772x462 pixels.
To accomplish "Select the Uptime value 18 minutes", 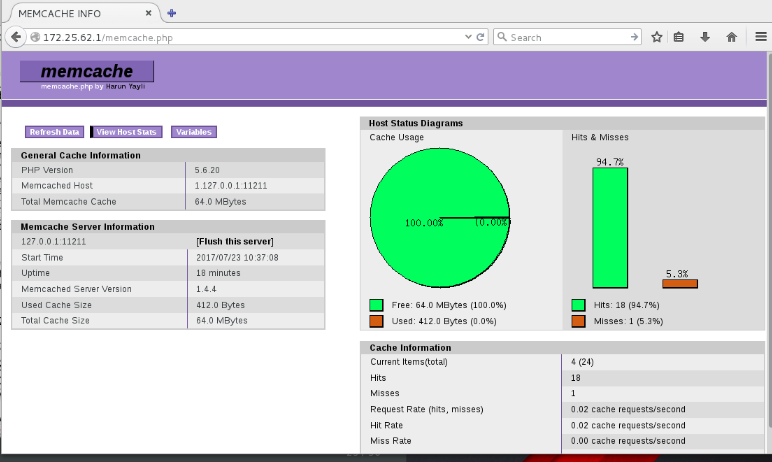I will tap(218, 273).
